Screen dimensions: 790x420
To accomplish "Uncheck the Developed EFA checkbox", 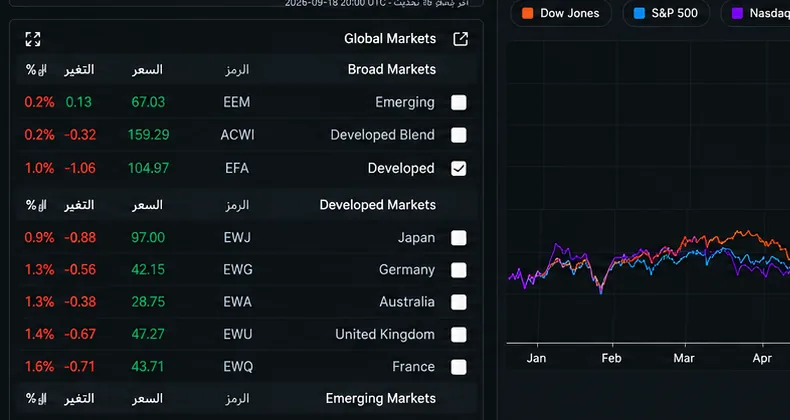I will [458, 168].
